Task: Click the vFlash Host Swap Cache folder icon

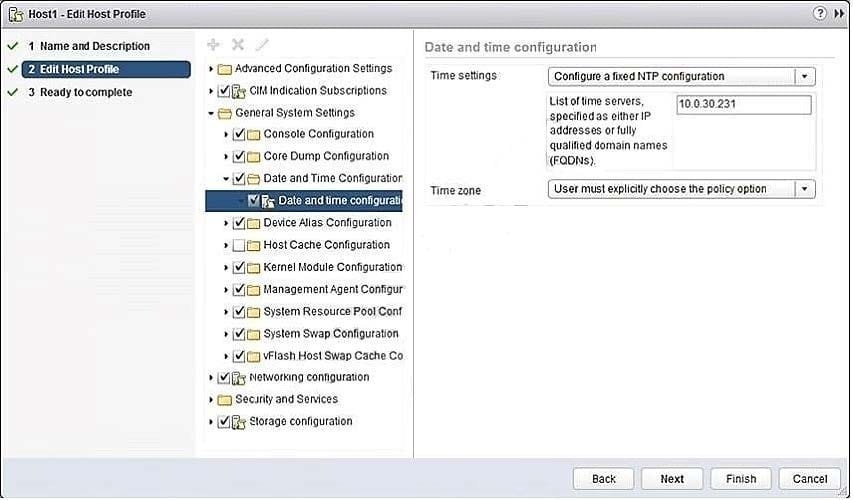Action: pos(254,356)
